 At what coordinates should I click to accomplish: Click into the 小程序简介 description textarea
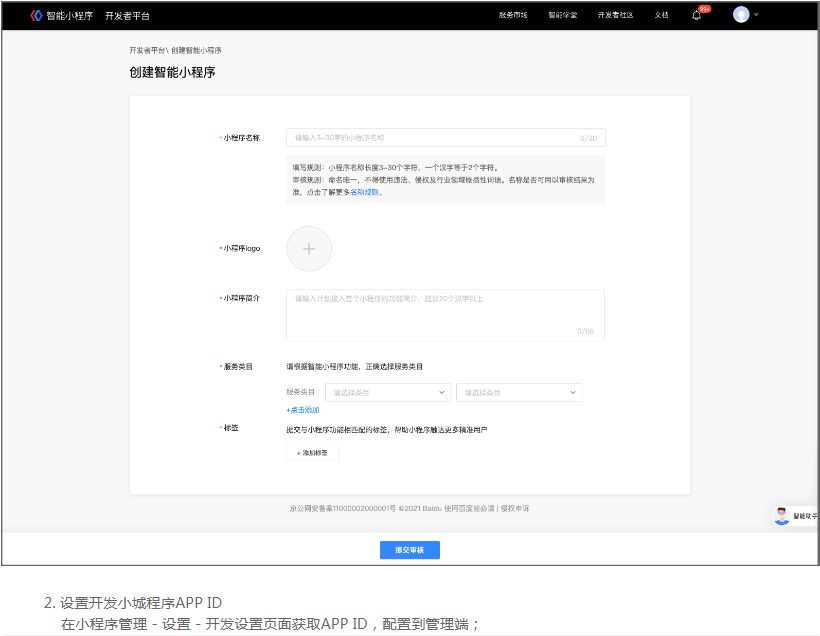tap(445, 314)
